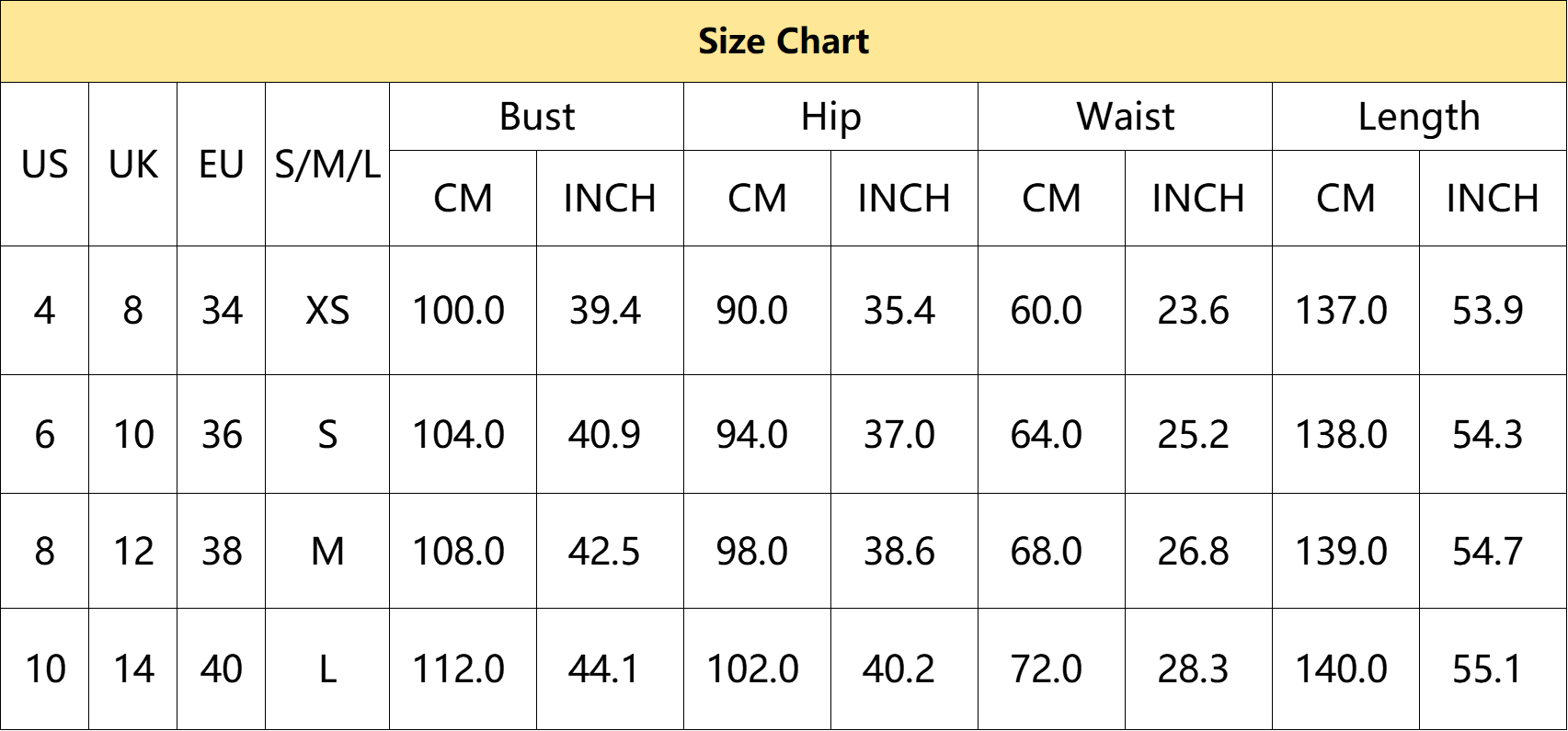This screenshot has height=731, width=1568.
Task: Click the EU size column header
Action: pyautogui.click(x=221, y=165)
